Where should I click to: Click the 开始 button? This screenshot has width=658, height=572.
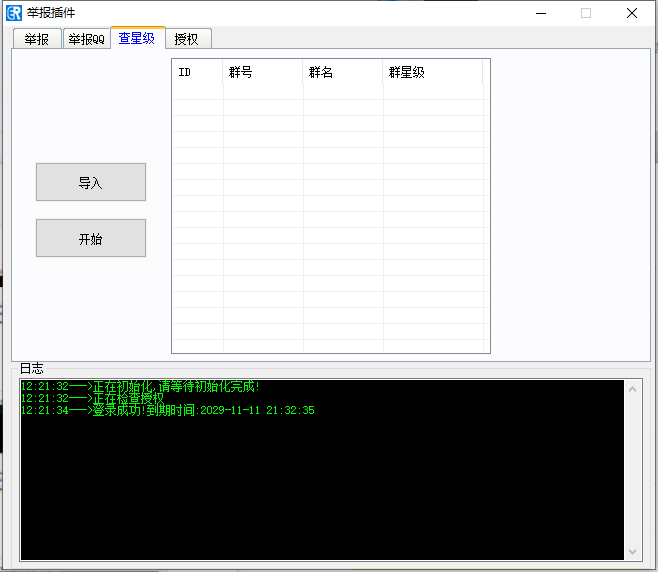tap(91, 238)
